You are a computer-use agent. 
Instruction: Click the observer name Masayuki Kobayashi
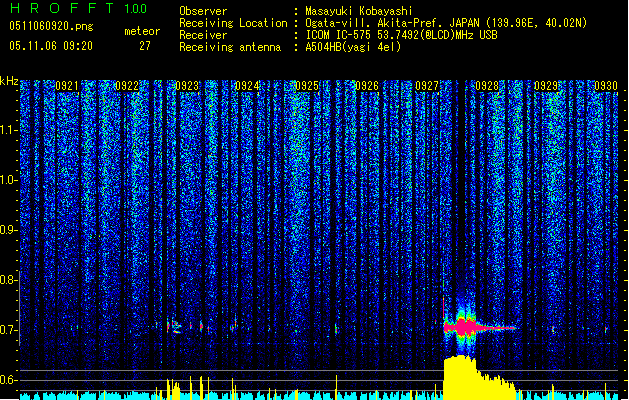tap(359, 11)
